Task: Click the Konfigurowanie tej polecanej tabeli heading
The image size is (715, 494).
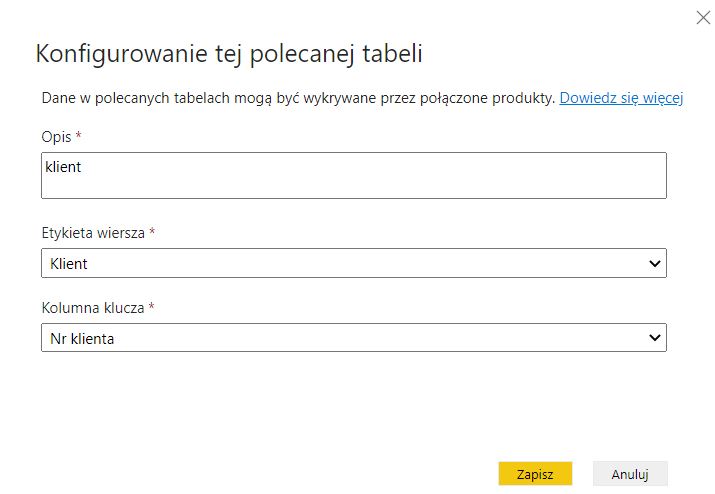Action: pos(229,54)
